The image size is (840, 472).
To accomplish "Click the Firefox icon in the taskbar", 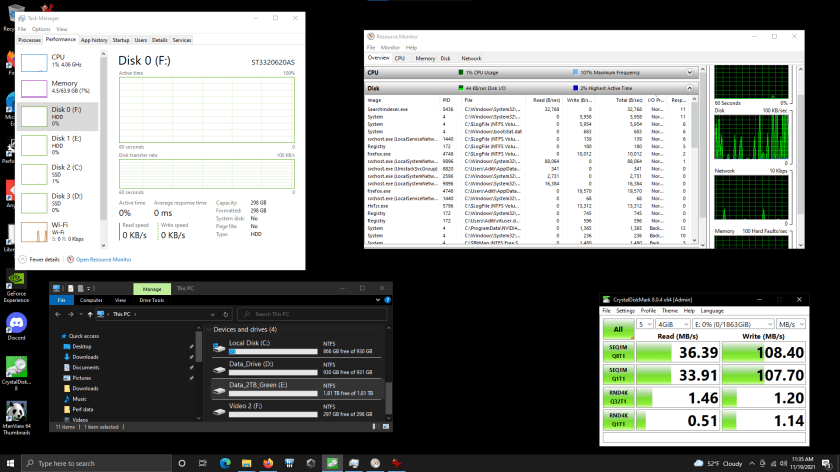I will click(268, 463).
